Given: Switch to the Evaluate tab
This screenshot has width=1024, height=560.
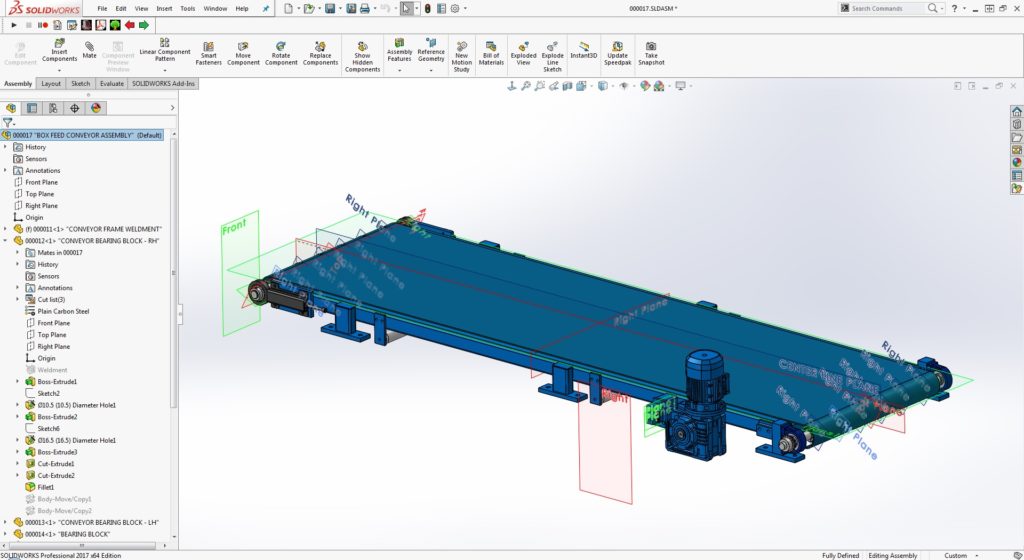Looking at the screenshot, I should [112, 84].
